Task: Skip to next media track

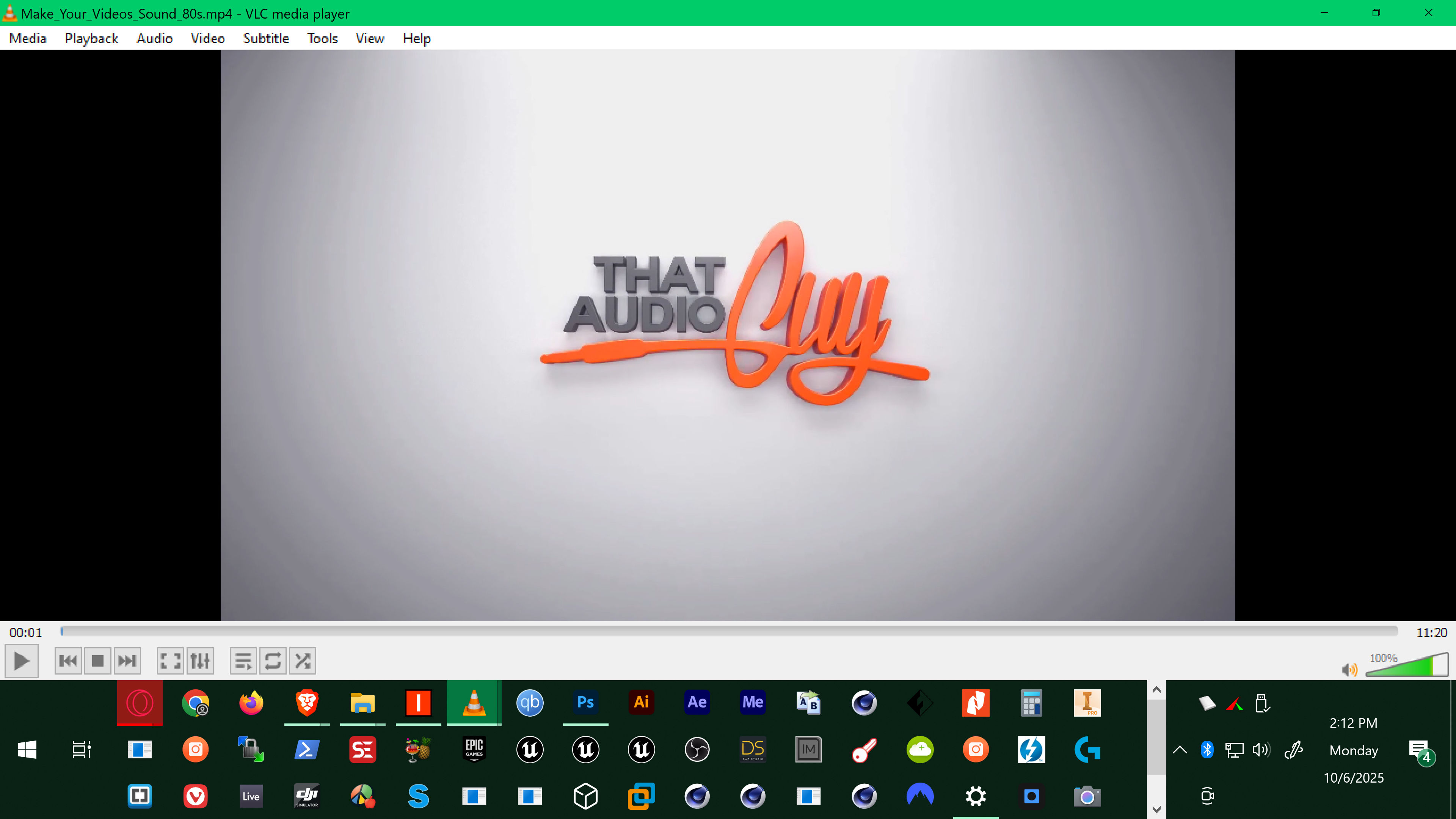Action: [x=127, y=661]
